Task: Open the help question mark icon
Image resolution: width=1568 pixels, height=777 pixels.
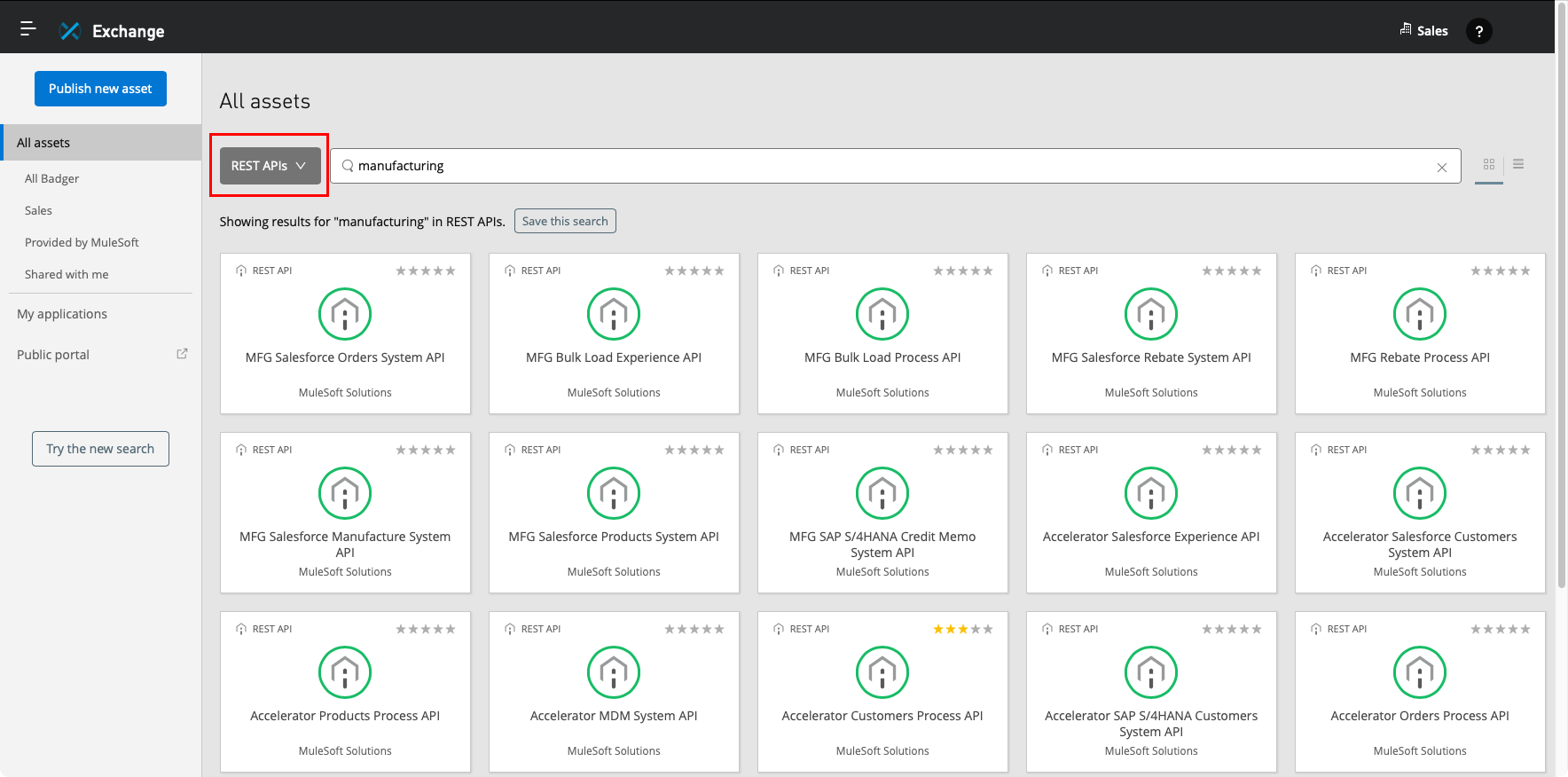Action: [1478, 31]
